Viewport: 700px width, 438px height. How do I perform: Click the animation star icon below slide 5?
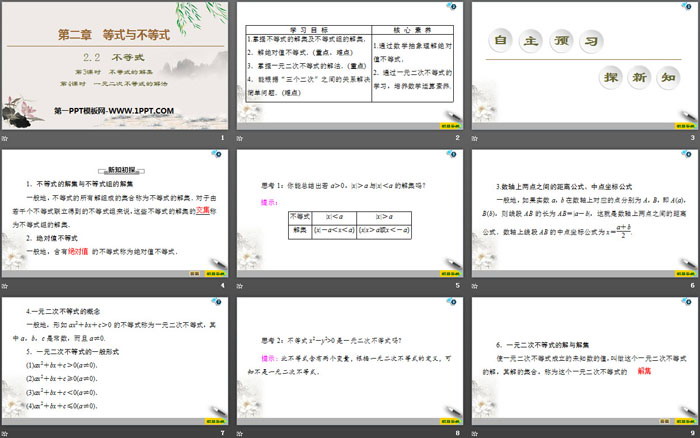coord(239,285)
